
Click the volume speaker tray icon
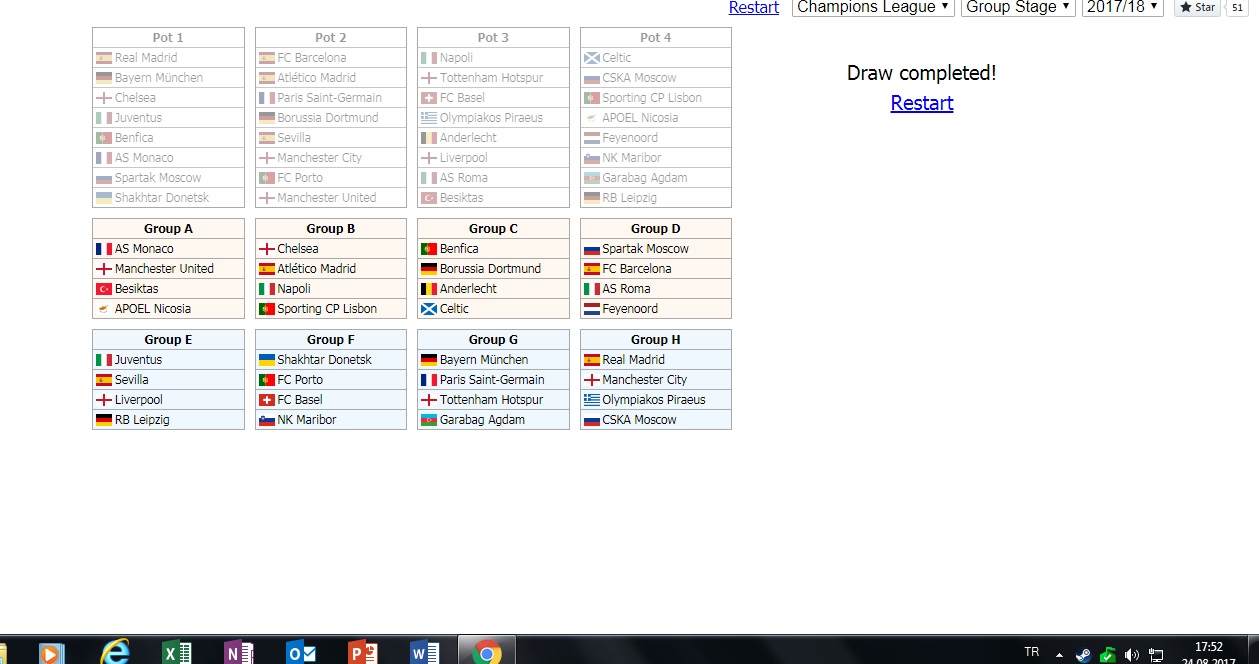click(x=1132, y=656)
